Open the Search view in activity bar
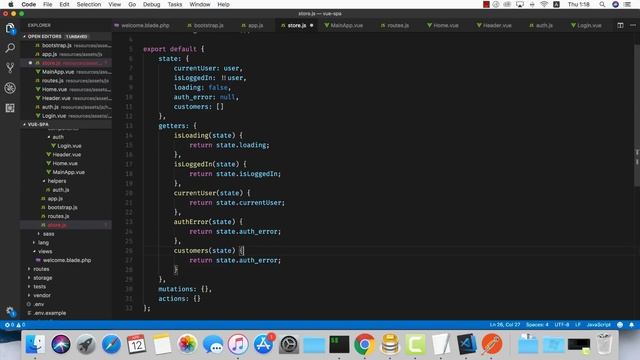Image resolution: width=640 pixels, height=360 pixels. (10, 48)
